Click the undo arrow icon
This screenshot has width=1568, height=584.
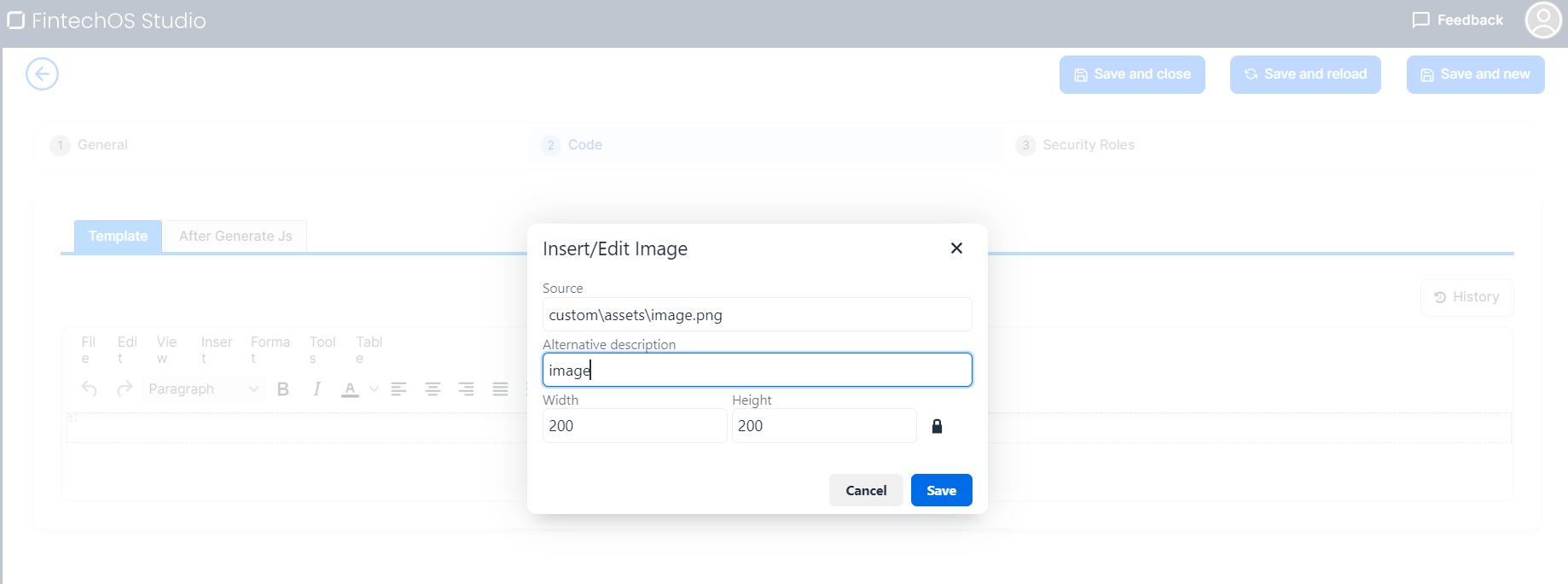pos(90,389)
